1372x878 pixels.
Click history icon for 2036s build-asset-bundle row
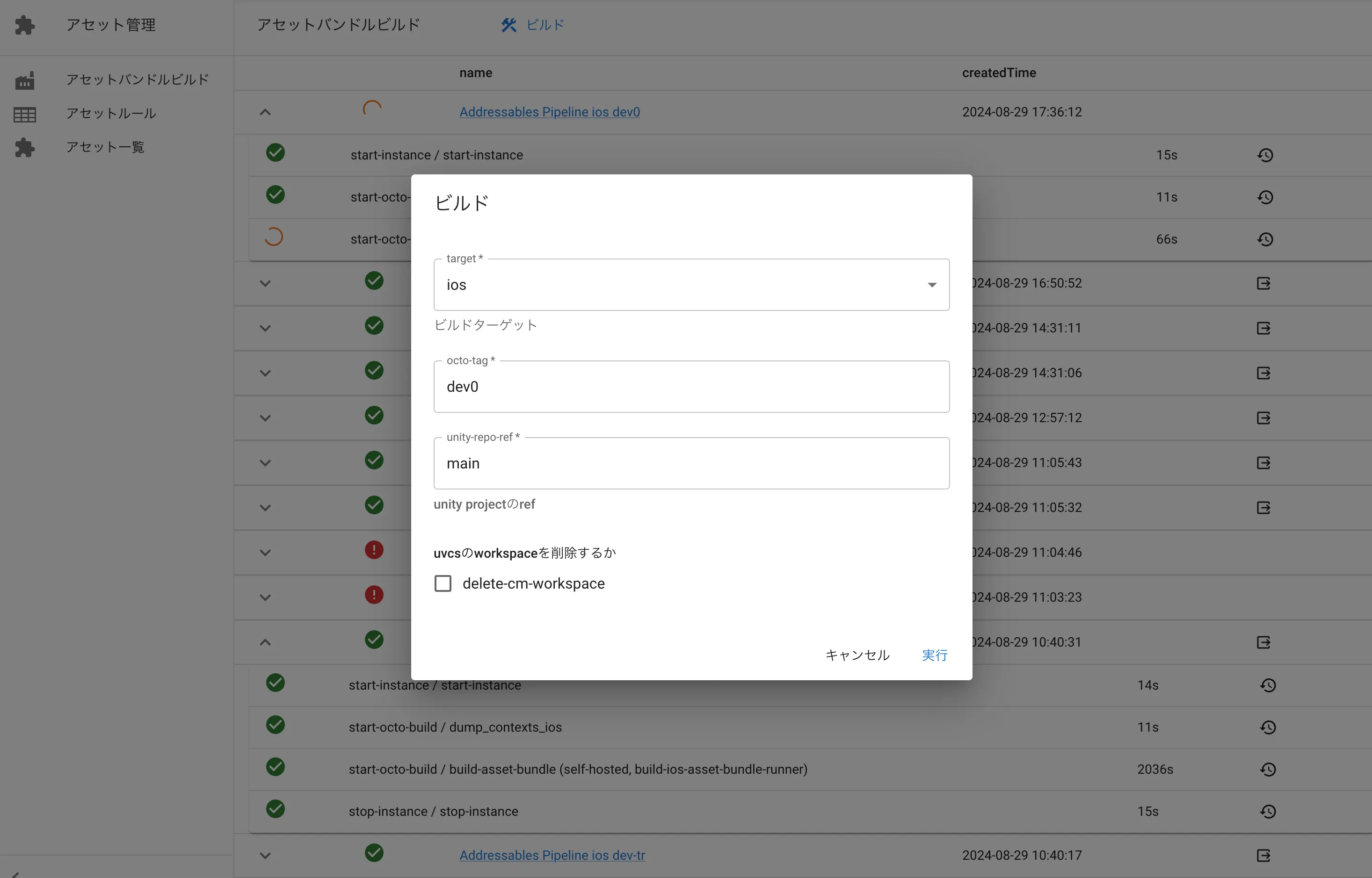(x=1268, y=770)
